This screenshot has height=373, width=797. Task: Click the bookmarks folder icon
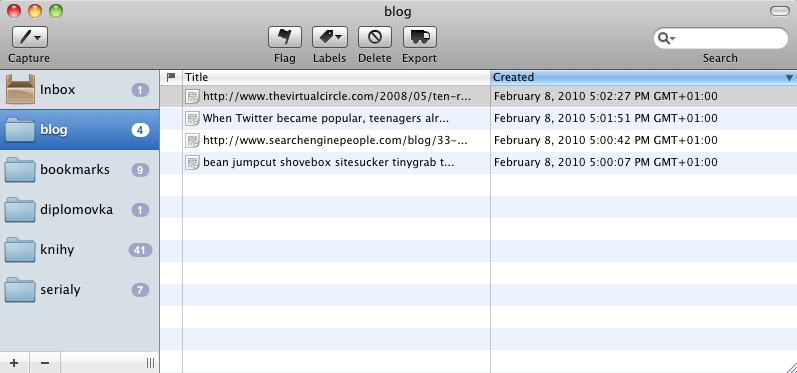pyautogui.click(x=20, y=170)
